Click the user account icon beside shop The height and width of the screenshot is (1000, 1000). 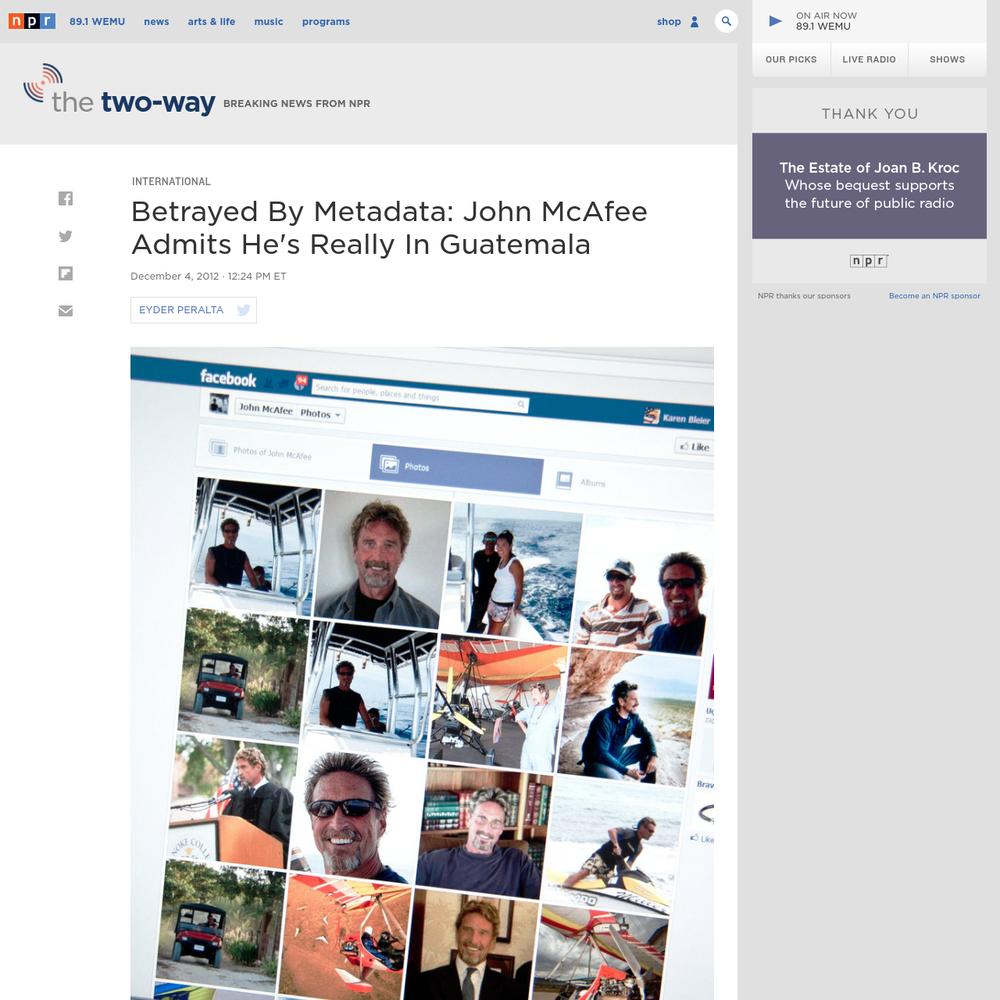click(x=695, y=22)
